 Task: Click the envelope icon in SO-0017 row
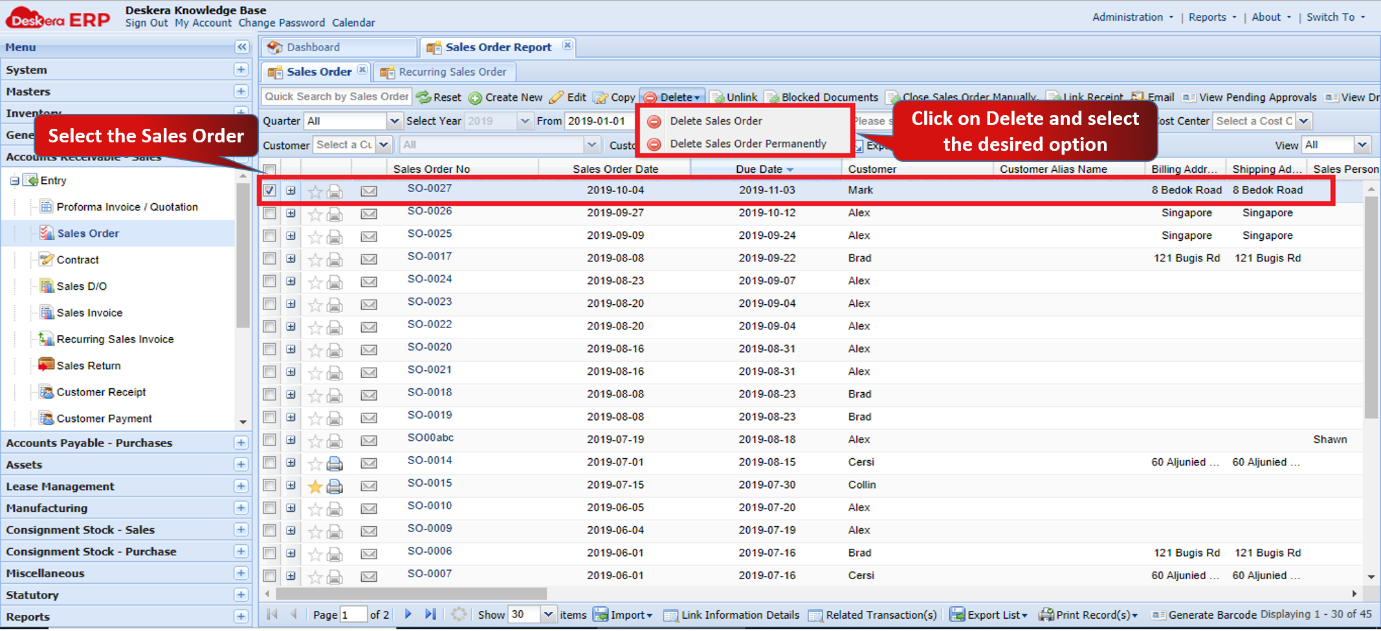369,259
